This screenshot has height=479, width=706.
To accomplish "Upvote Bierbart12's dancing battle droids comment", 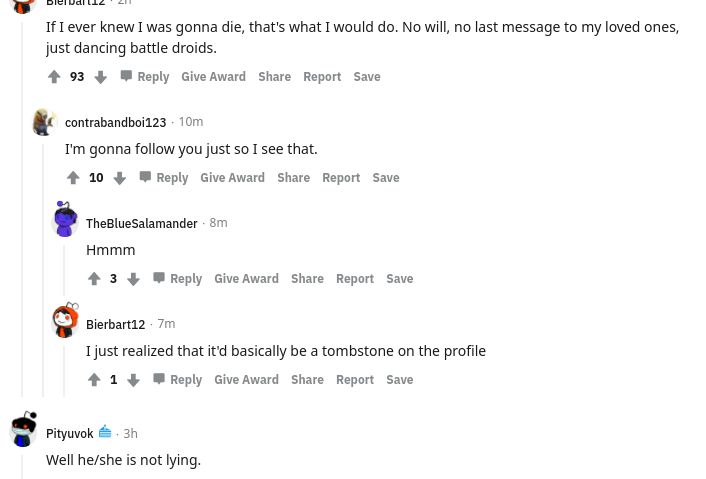I will pyautogui.click(x=55, y=77).
